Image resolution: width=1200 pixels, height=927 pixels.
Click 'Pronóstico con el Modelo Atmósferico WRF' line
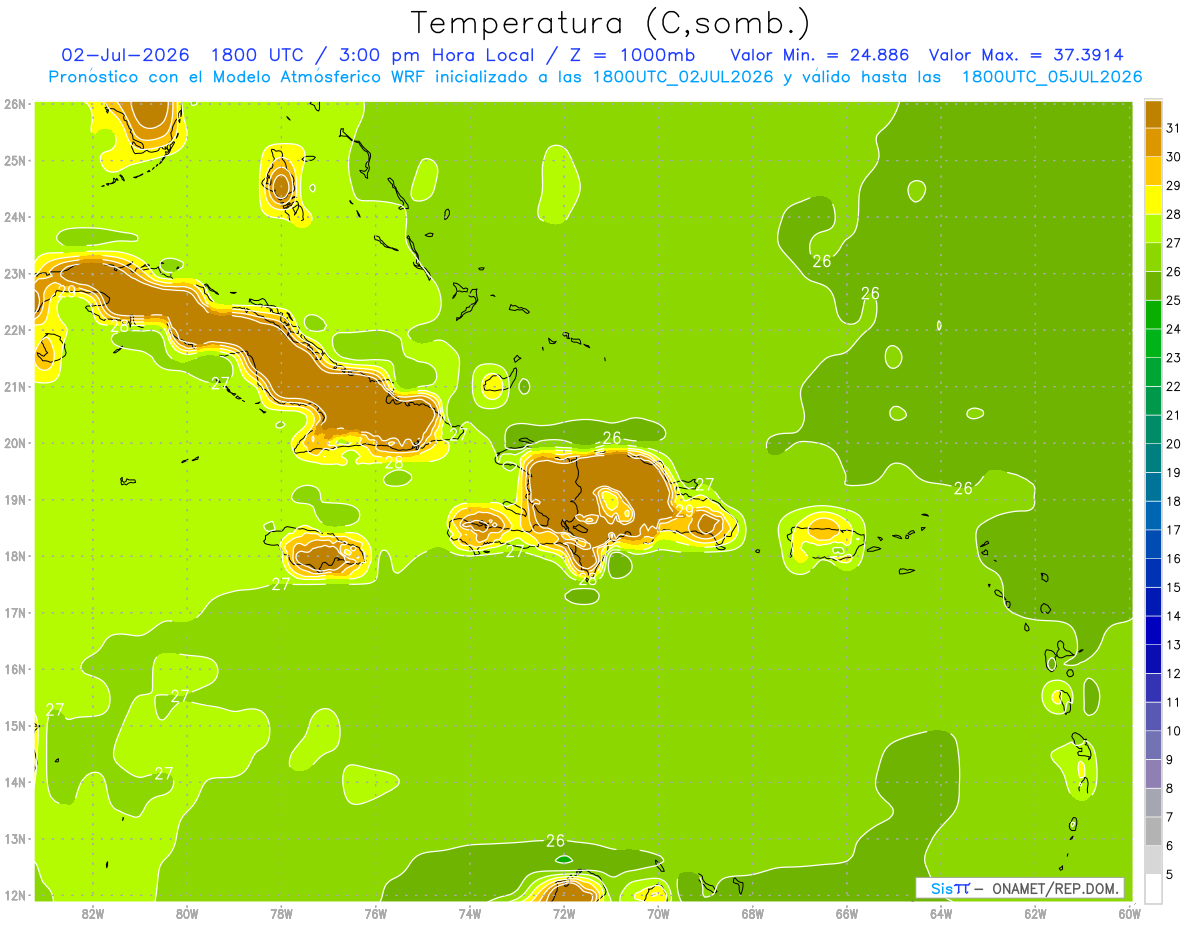595,76
